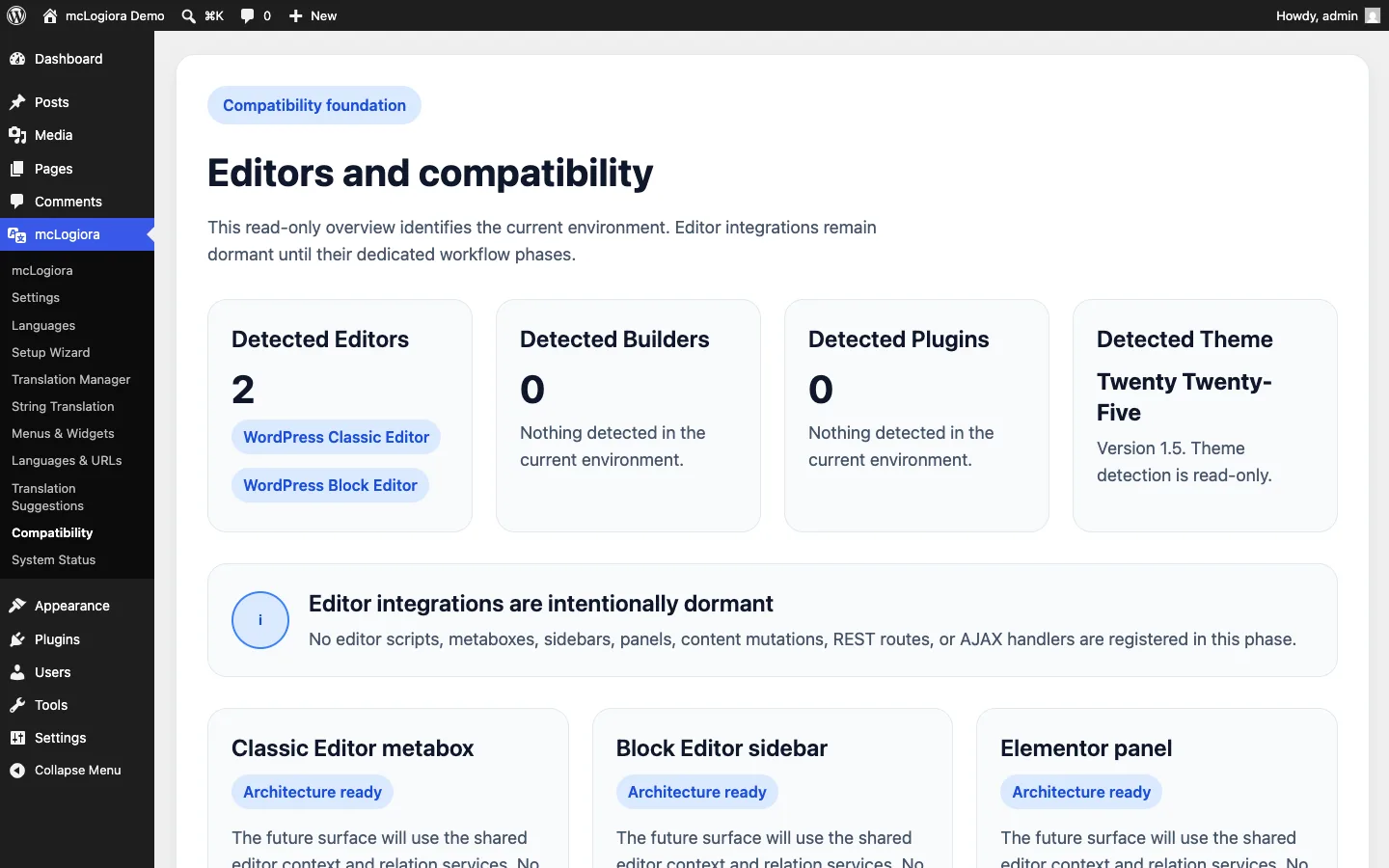Click the Classic Editor metabox heading

[x=353, y=748]
